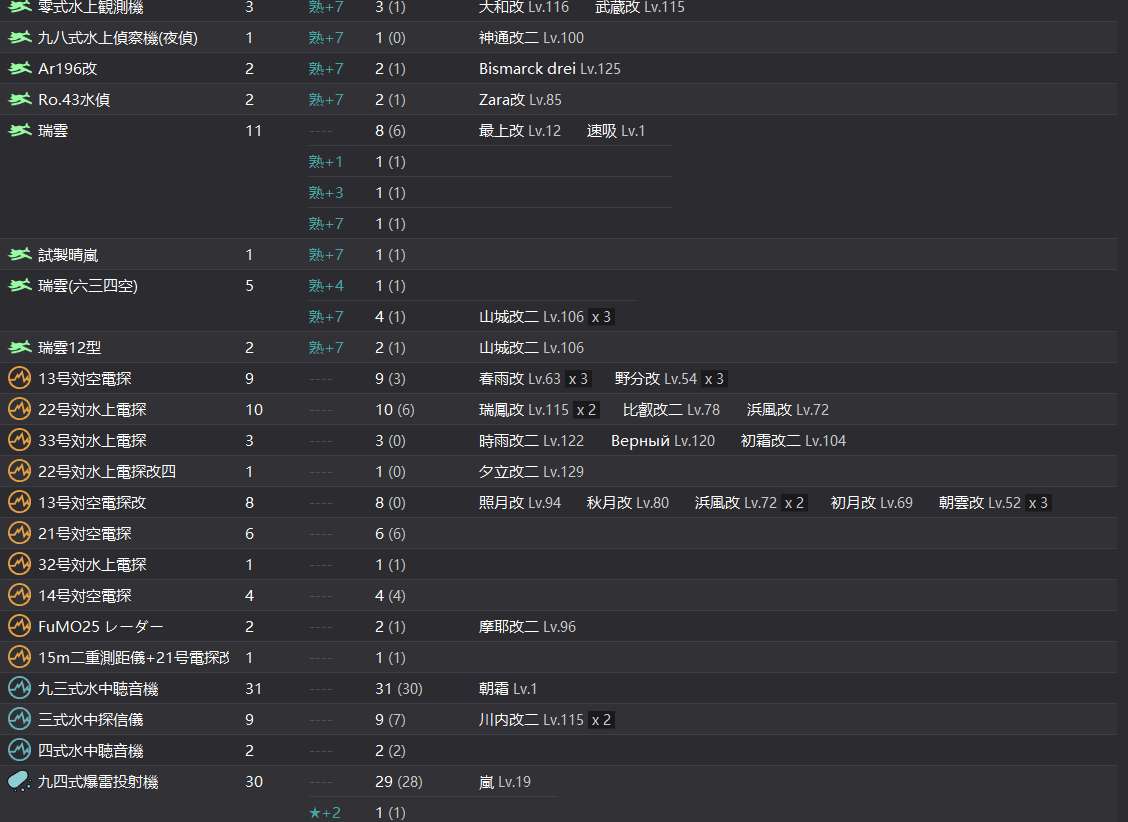Image resolution: width=1128 pixels, height=822 pixels.
Task: Click ship 神通改二 Lv.100
Action: coord(532,37)
